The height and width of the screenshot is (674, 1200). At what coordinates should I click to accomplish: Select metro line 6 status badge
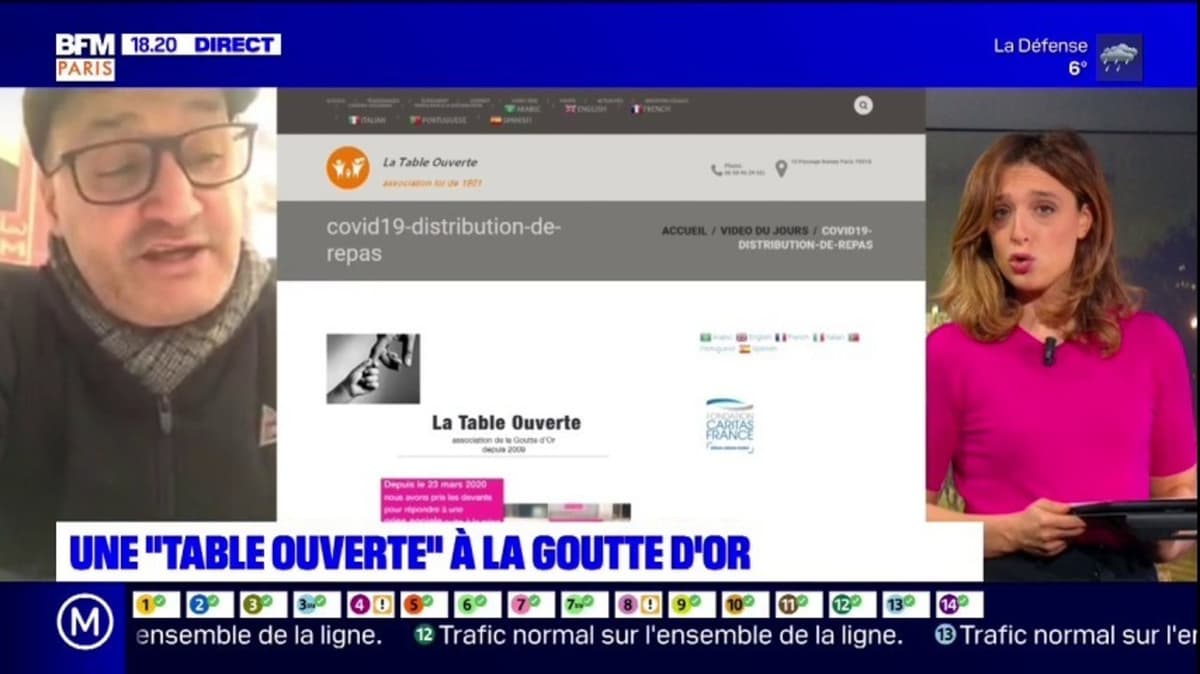point(478,604)
